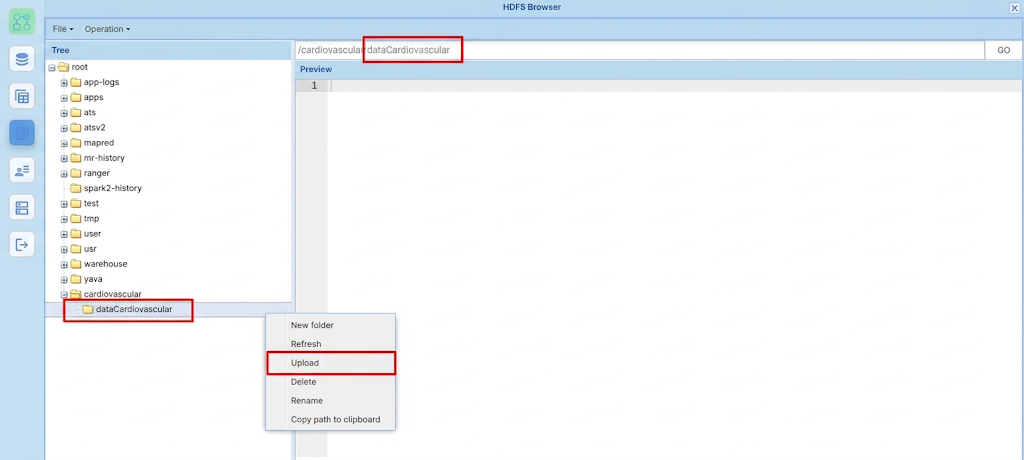
Task: Click the GO button
Action: click(1004, 50)
